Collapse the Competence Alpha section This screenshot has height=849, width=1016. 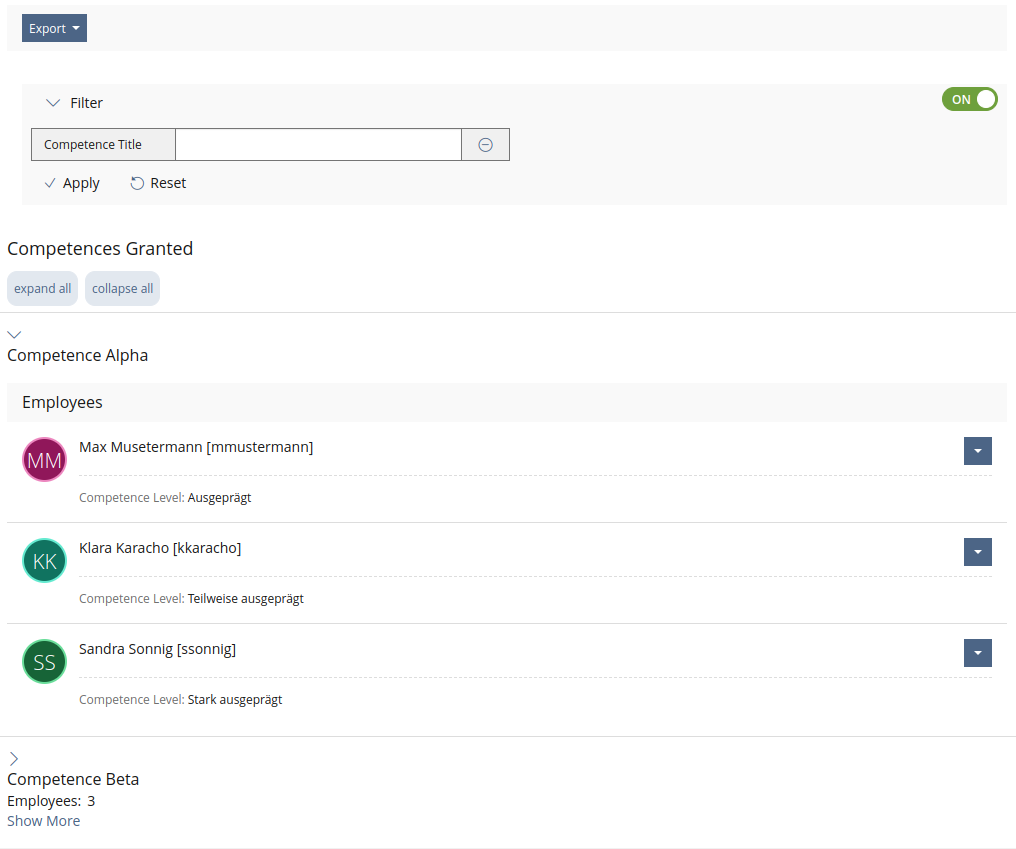(14, 334)
